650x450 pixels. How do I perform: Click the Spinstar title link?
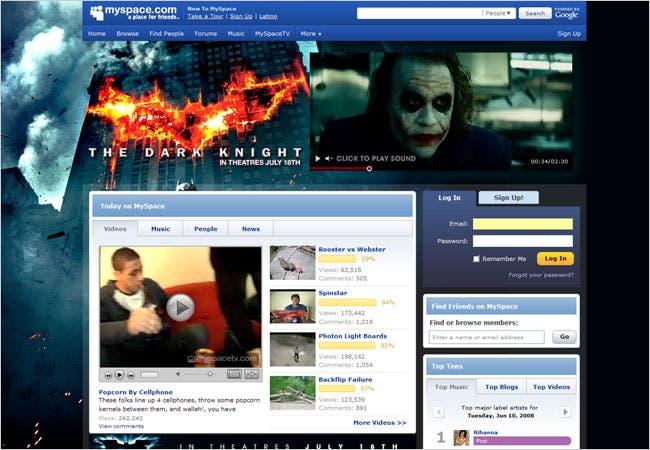click(332, 293)
